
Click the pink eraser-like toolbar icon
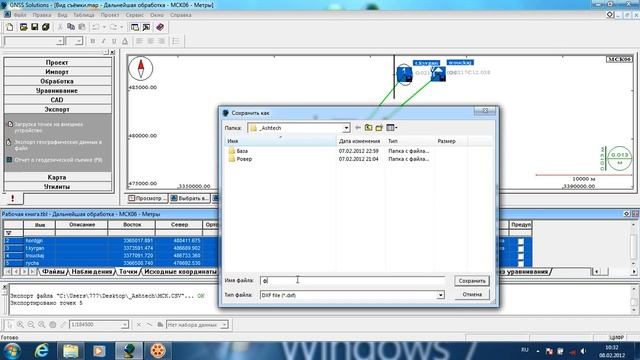160,27
